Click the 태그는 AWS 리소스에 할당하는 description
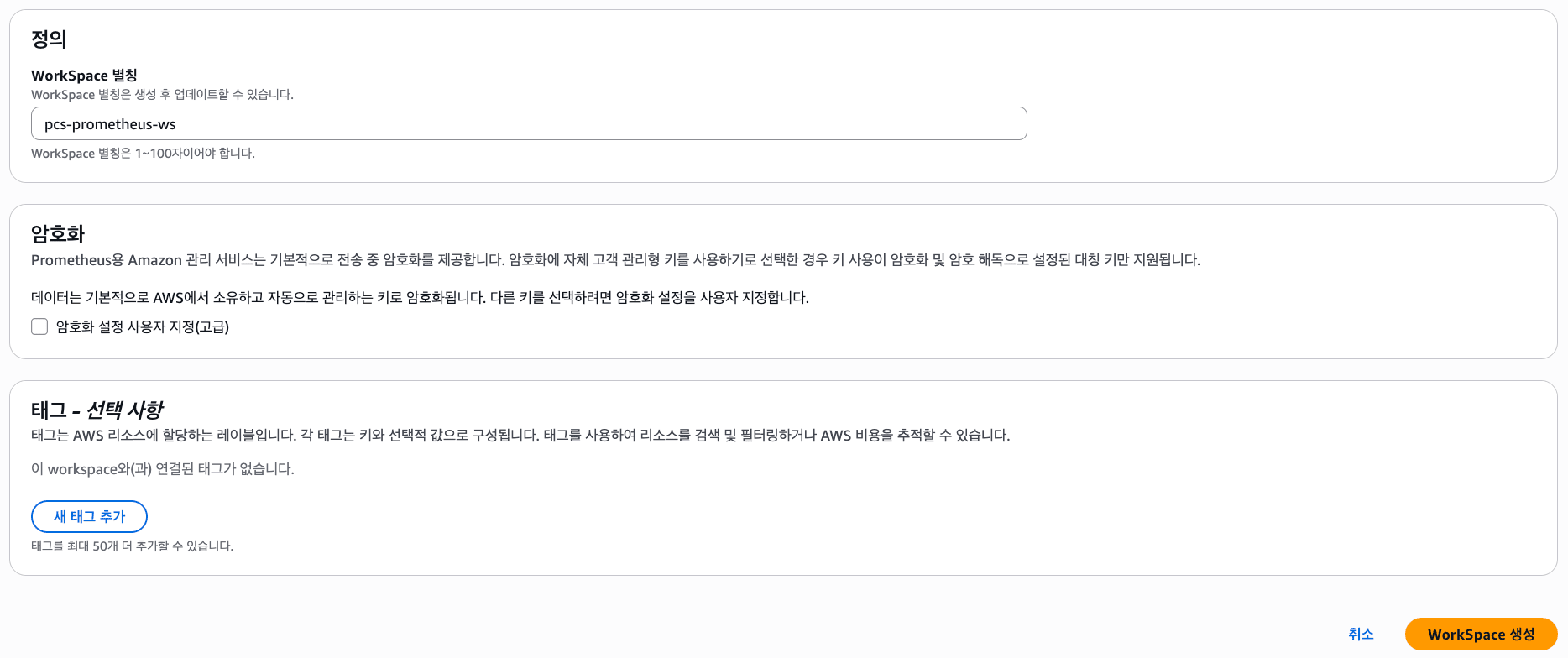1568x658 pixels. pyautogui.click(x=520, y=435)
